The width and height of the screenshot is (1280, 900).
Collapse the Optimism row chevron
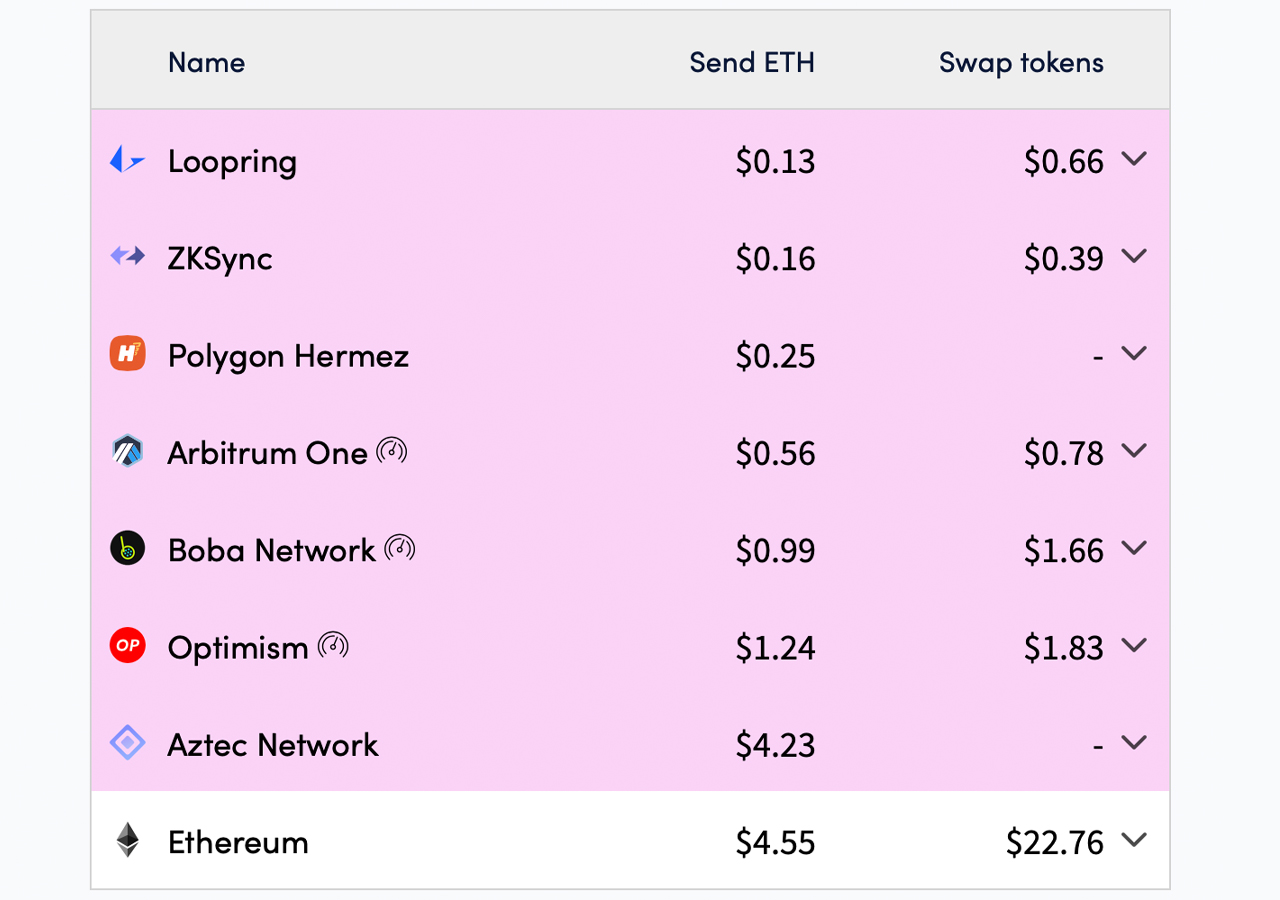click(1134, 645)
